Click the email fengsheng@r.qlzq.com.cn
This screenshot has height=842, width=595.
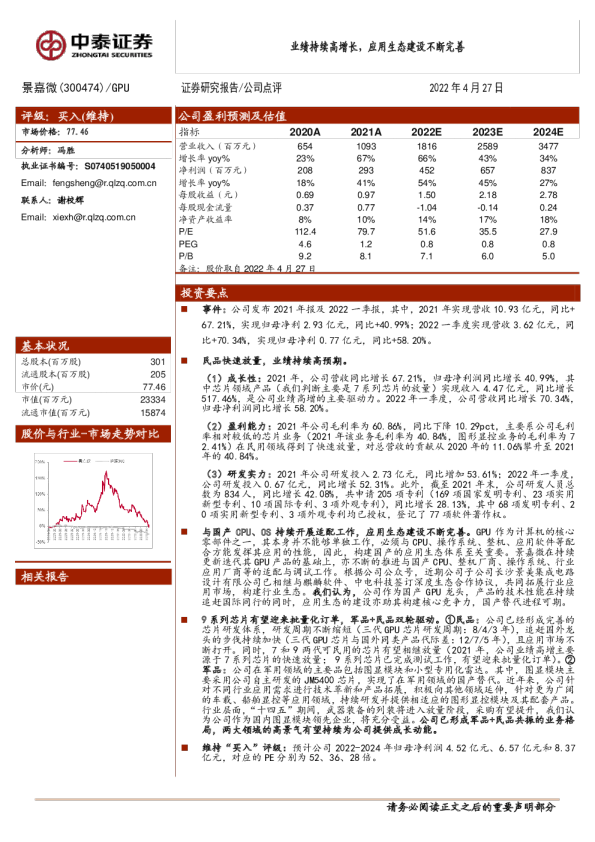pos(104,183)
